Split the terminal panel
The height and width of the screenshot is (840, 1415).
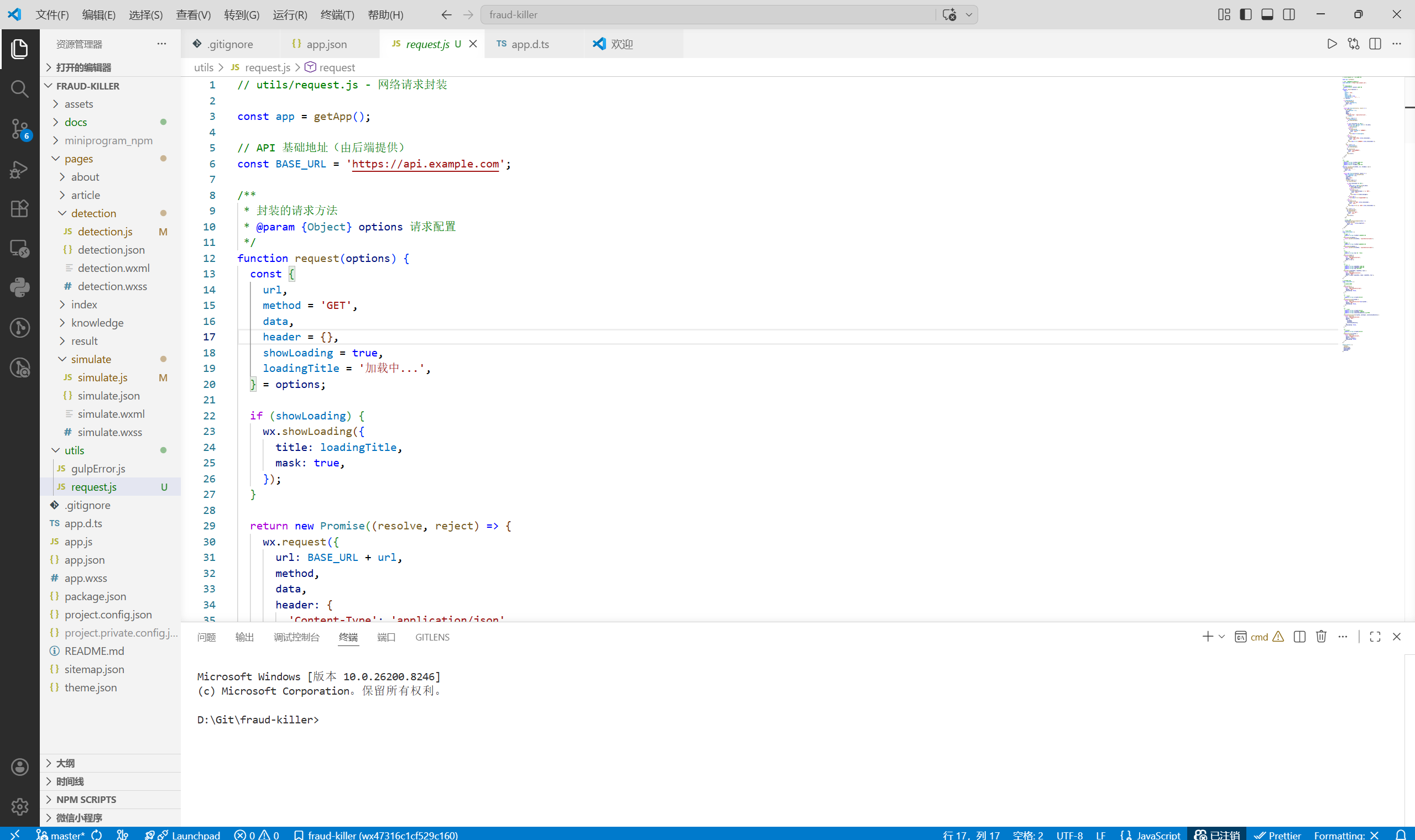1299,637
